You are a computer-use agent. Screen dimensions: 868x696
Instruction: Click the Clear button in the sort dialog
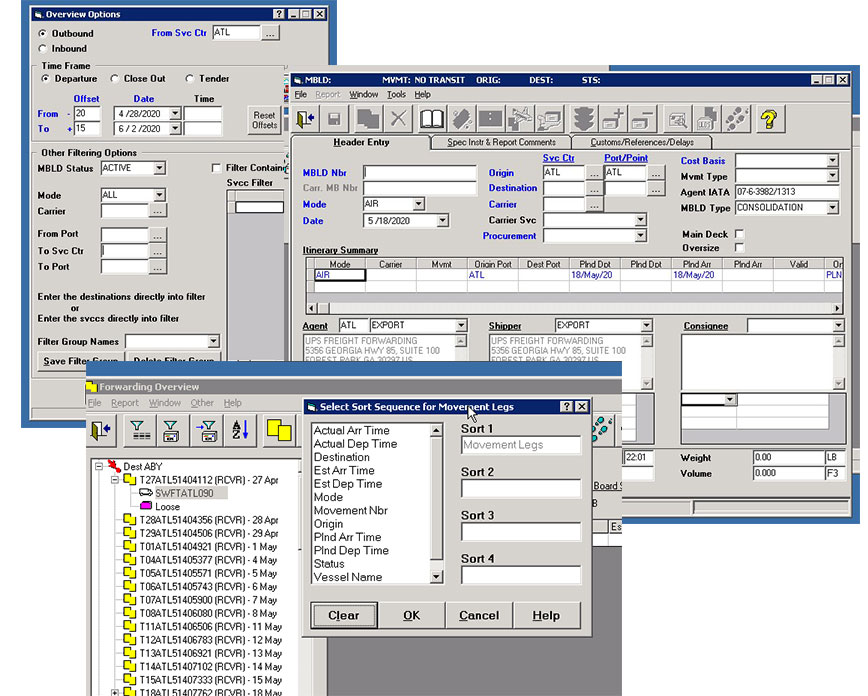click(343, 615)
